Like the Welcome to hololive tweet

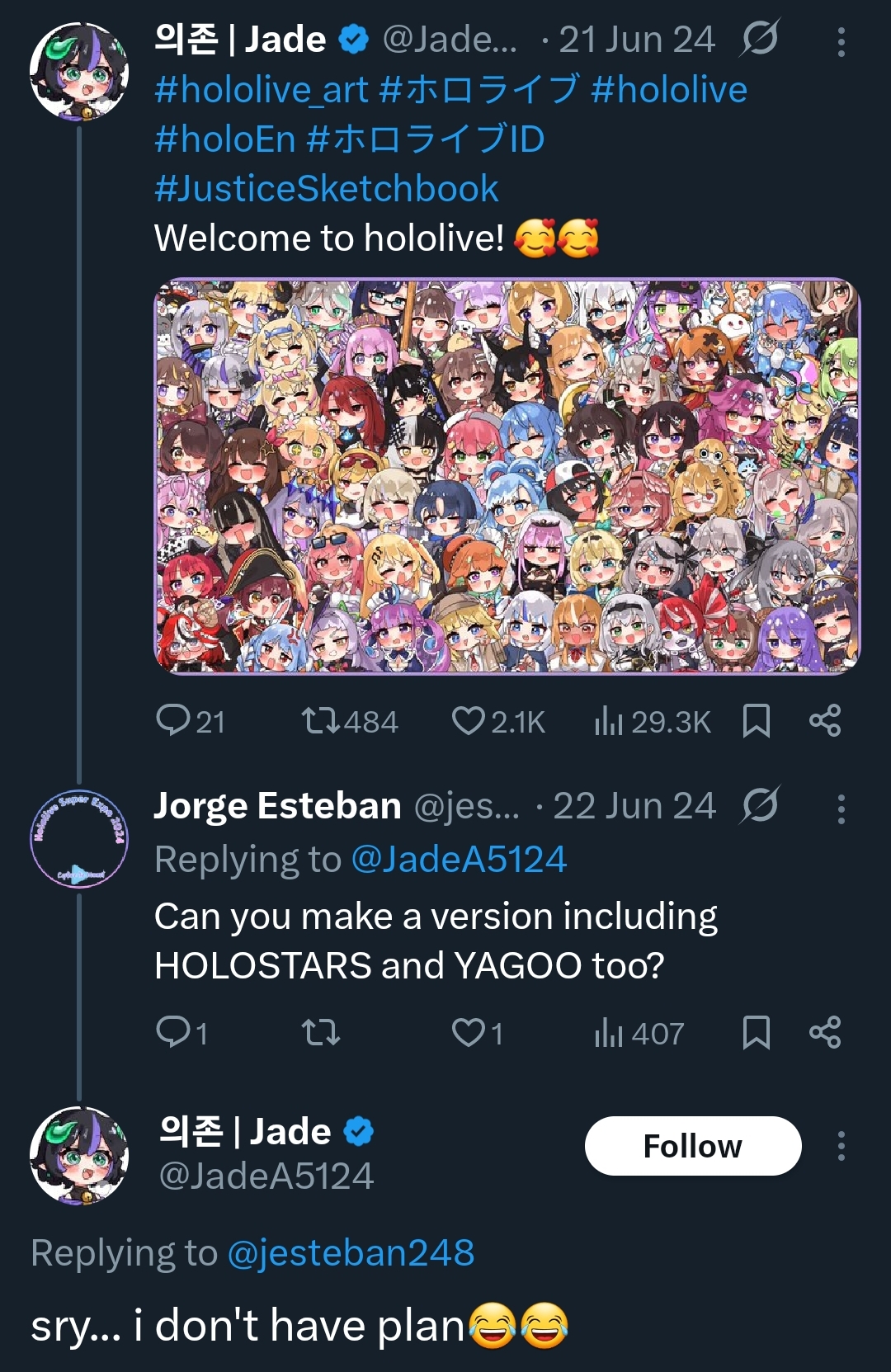[468, 720]
